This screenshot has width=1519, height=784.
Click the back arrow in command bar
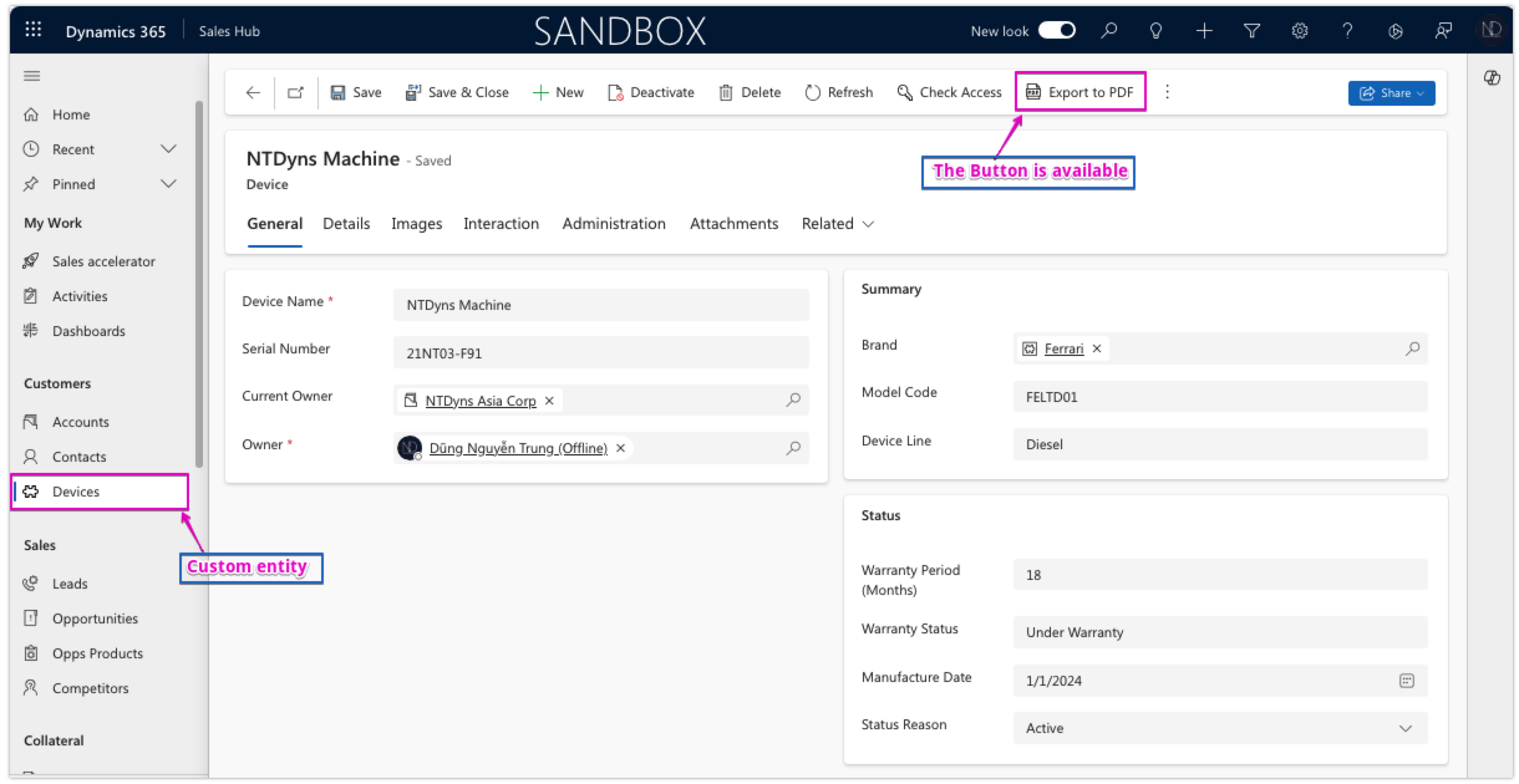[x=253, y=93]
